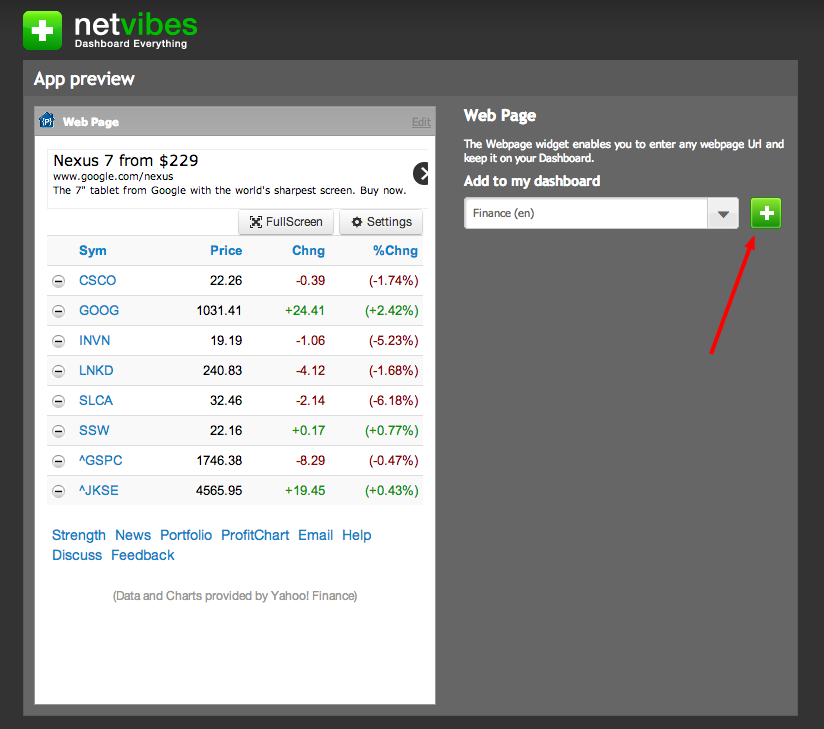The image size is (824, 729).
Task: Open the ^GSPC index link
Action: tap(100, 460)
